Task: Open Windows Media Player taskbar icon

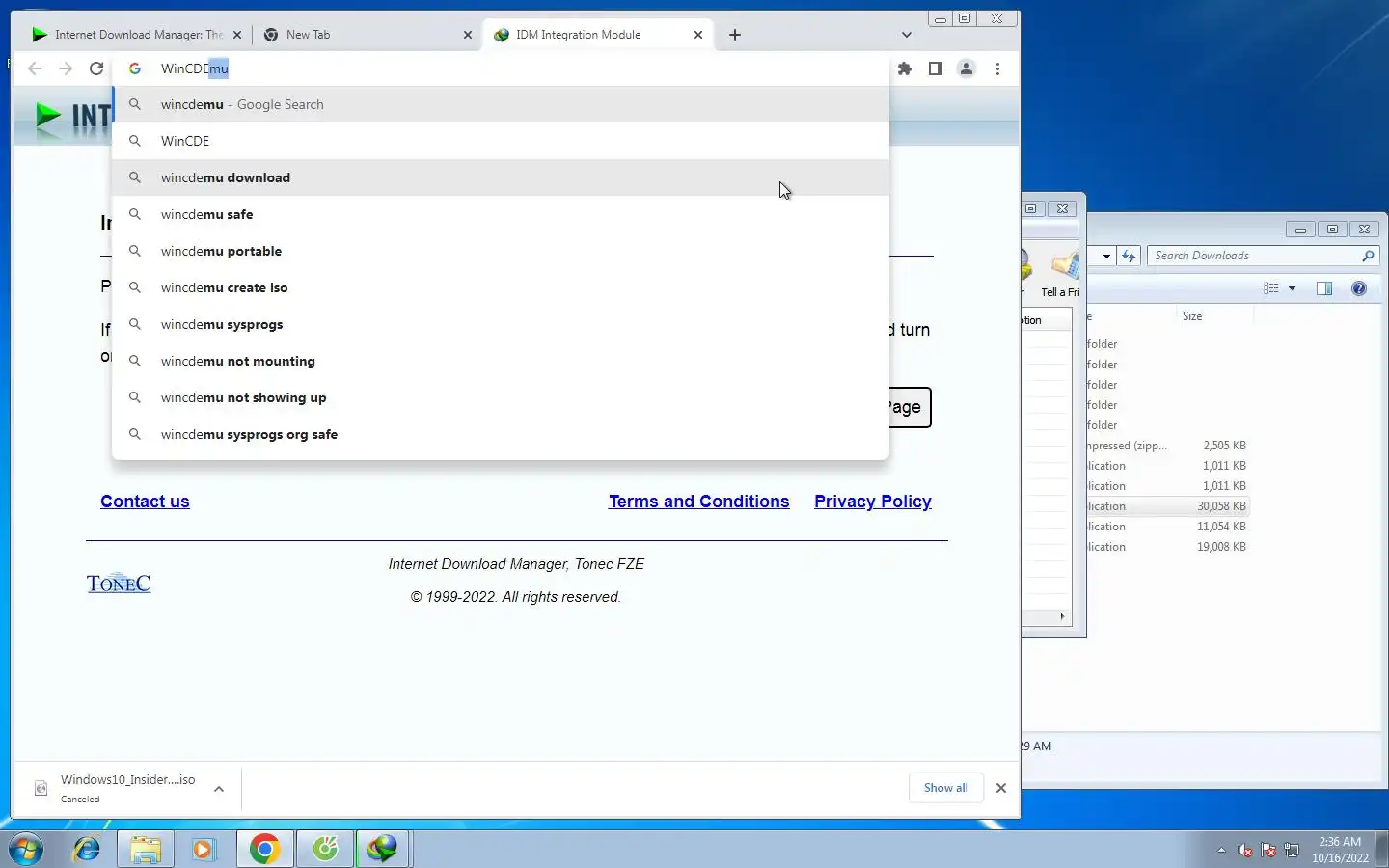Action: pyautogui.click(x=204, y=849)
